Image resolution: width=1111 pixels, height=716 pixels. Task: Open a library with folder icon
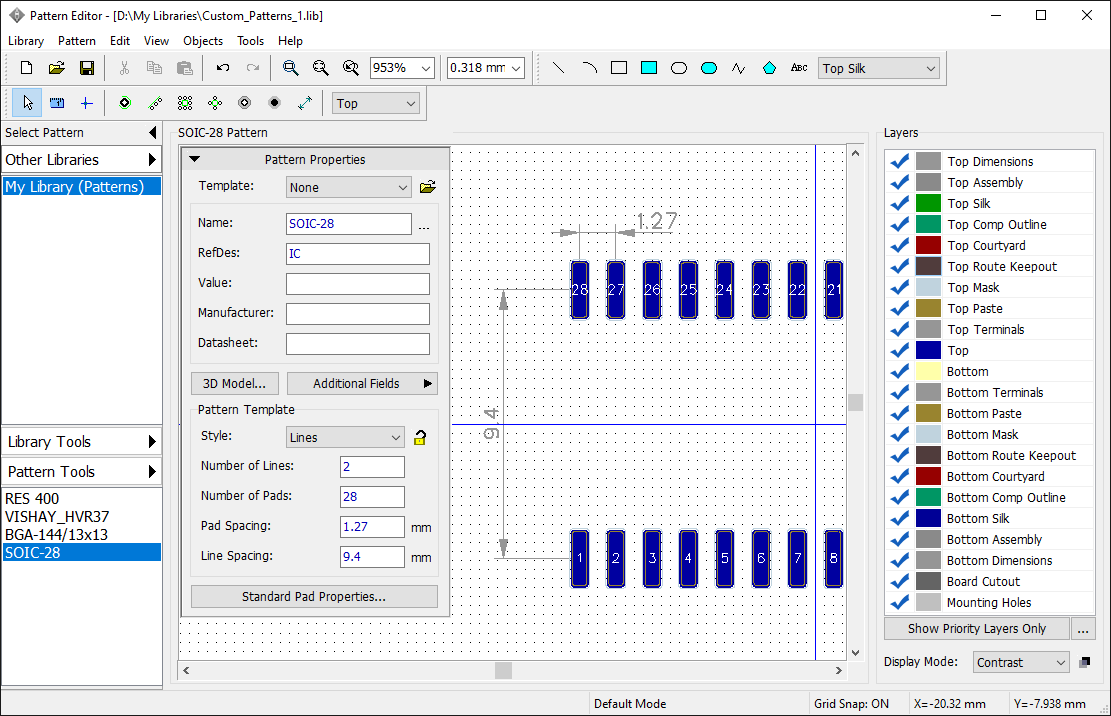(57, 68)
